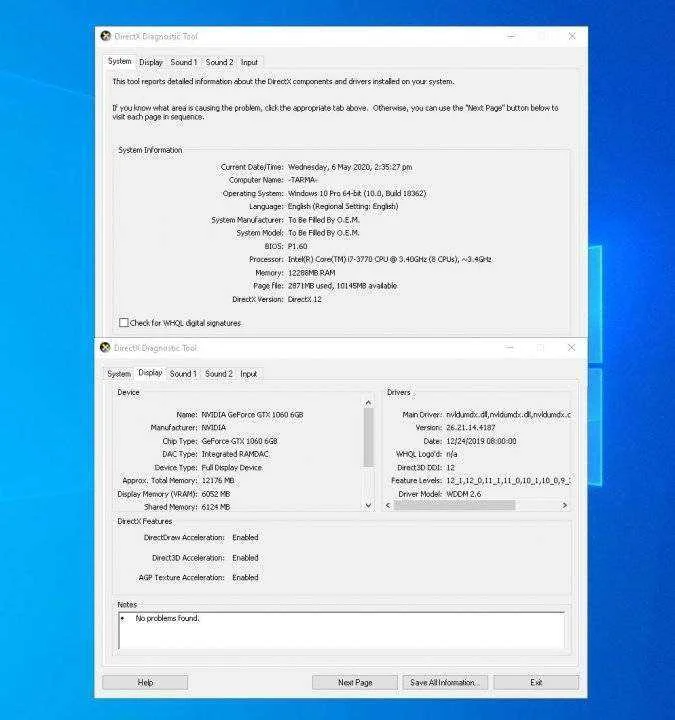This screenshot has width=675, height=720.
Task: Click the Device panel scroll down arrow
Action: tap(368, 505)
